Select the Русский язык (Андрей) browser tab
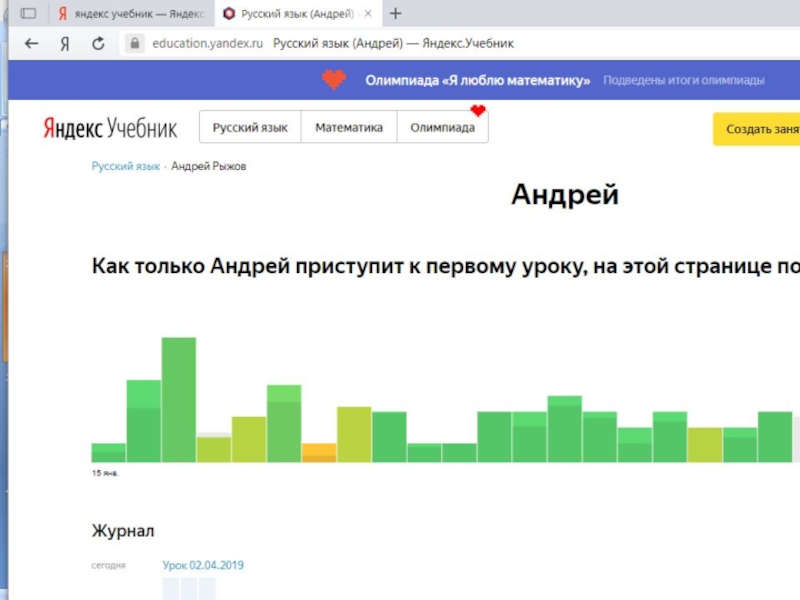 point(297,14)
